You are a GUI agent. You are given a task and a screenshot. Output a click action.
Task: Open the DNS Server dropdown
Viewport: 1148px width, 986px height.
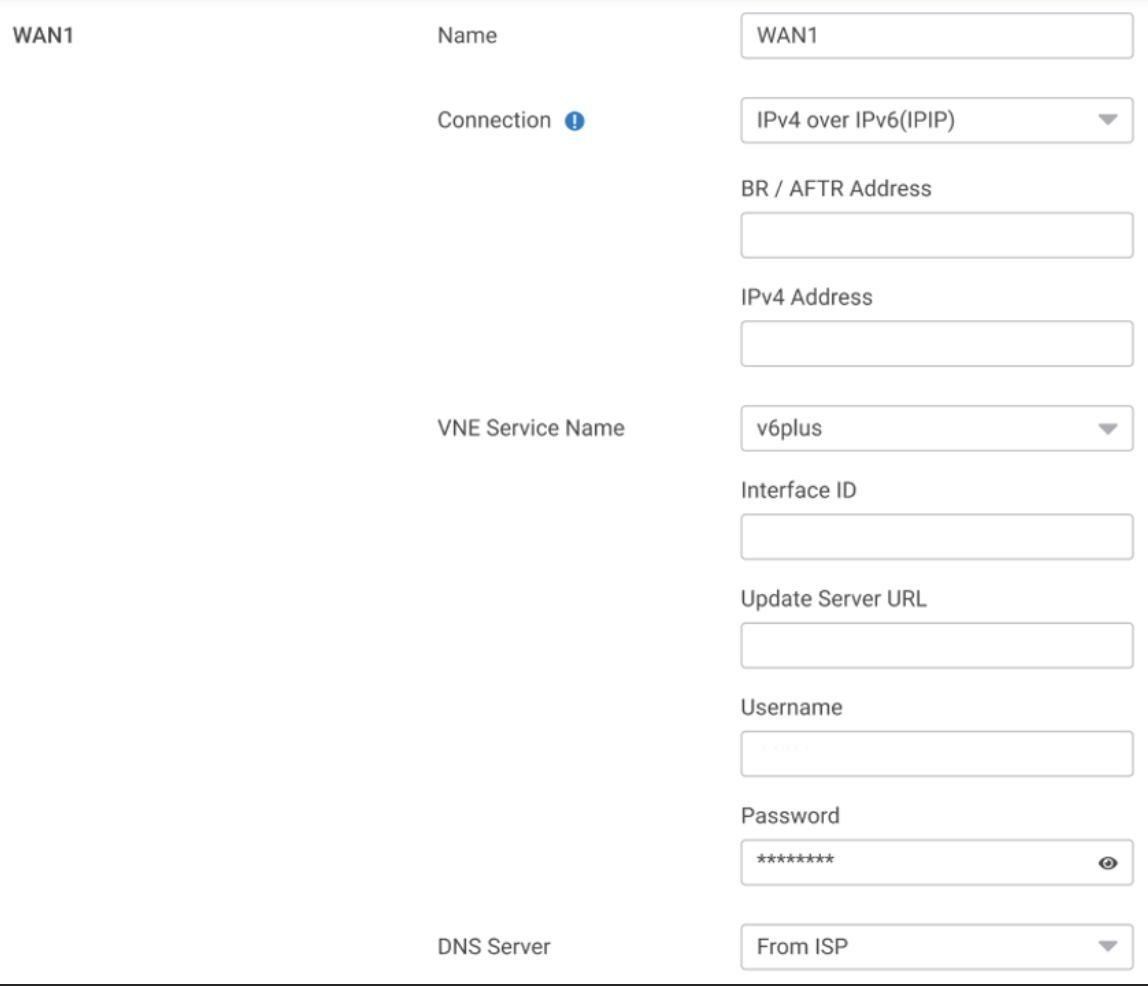tap(936, 946)
